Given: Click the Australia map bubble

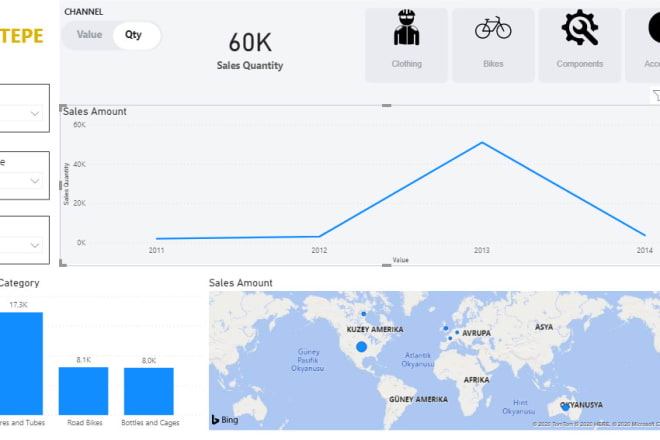Looking at the screenshot, I should (x=565, y=407).
